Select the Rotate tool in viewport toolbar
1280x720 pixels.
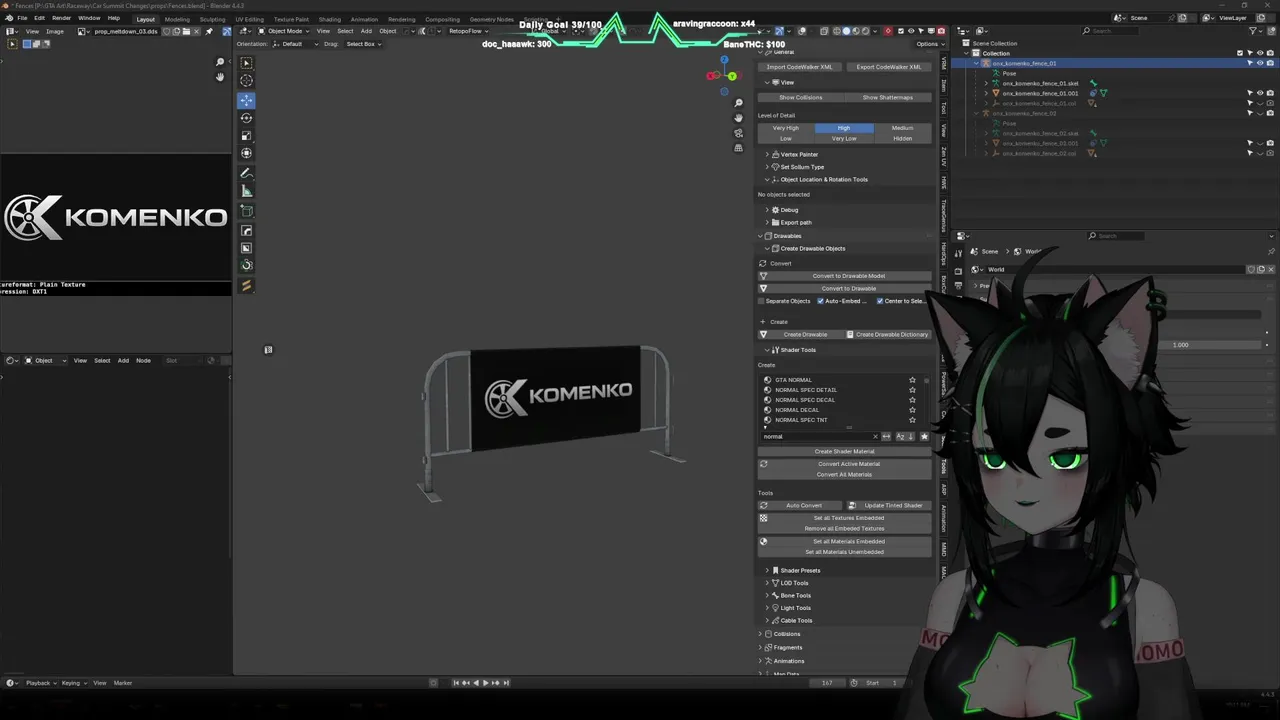pos(246,118)
